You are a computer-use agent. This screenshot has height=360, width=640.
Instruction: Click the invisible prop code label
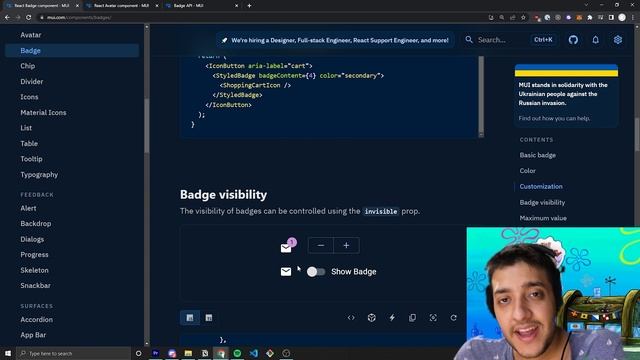tap(381, 211)
